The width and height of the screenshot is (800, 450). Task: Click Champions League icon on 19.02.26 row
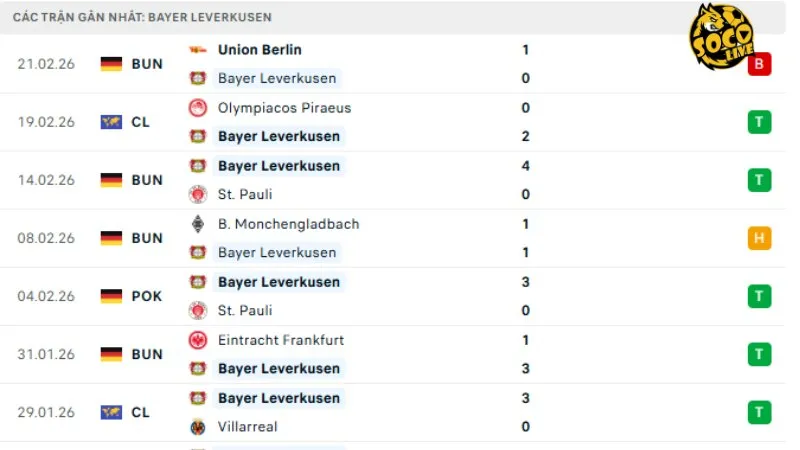pos(111,122)
